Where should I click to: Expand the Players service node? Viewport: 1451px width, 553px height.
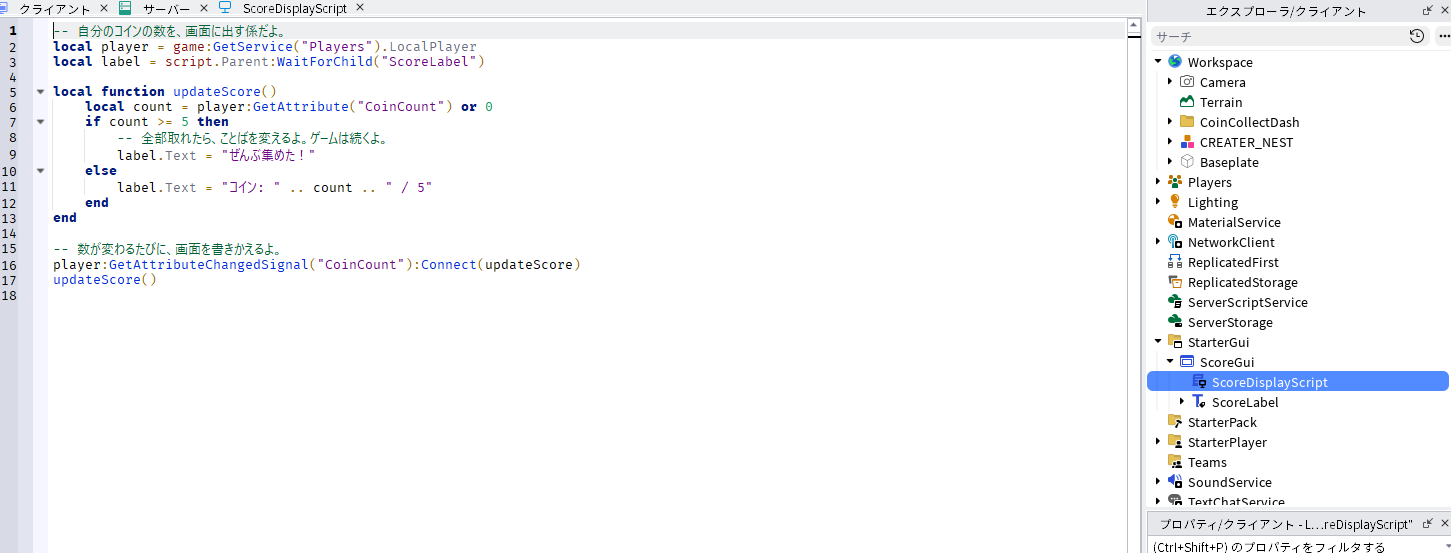(1158, 182)
